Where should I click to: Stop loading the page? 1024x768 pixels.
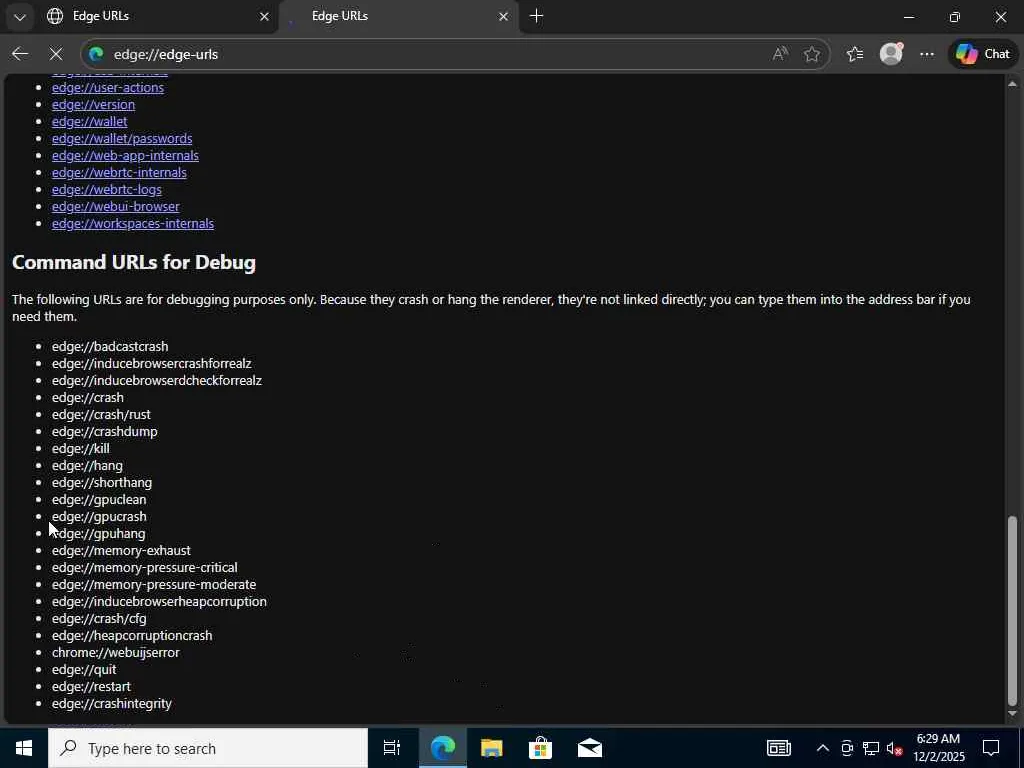click(x=56, y=54)
